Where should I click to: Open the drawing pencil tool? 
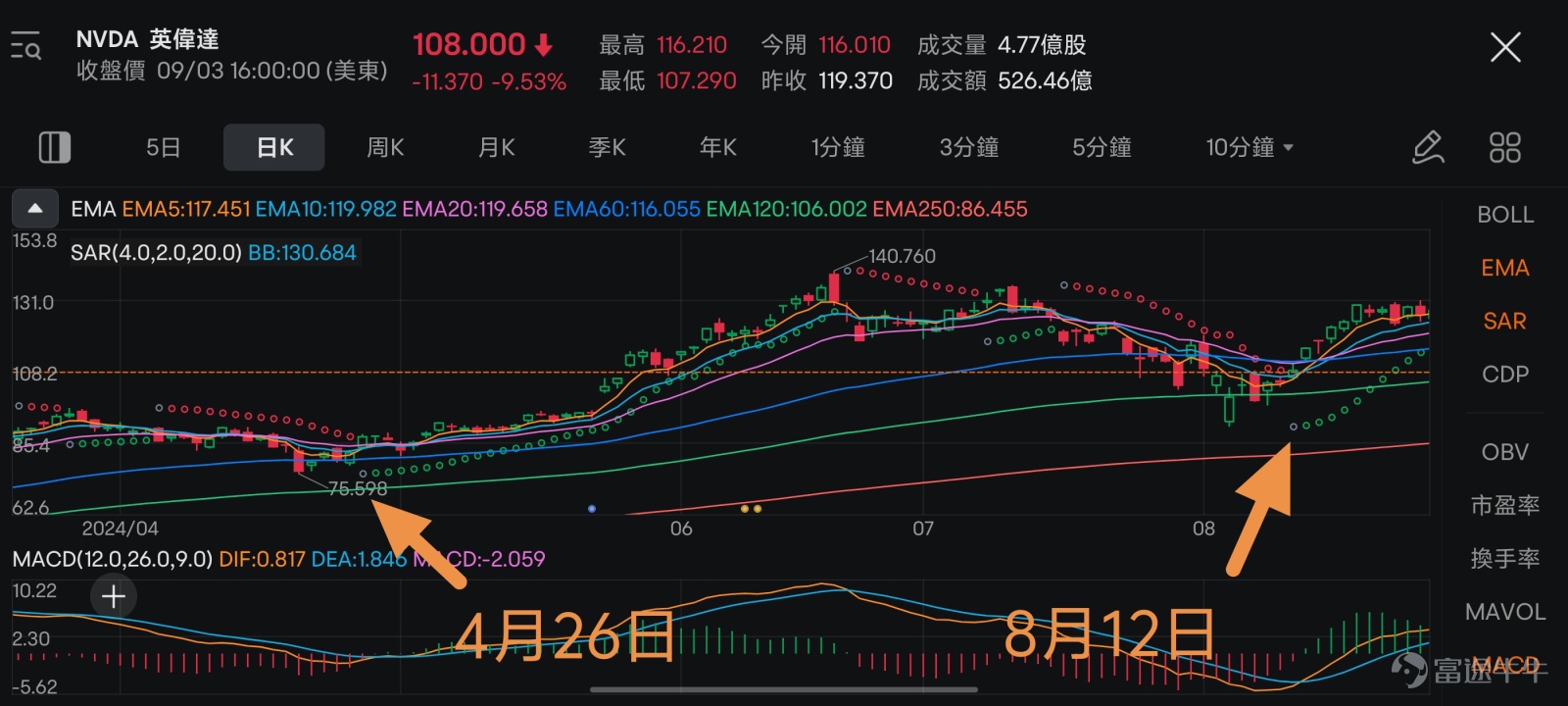pos(1427,148)
